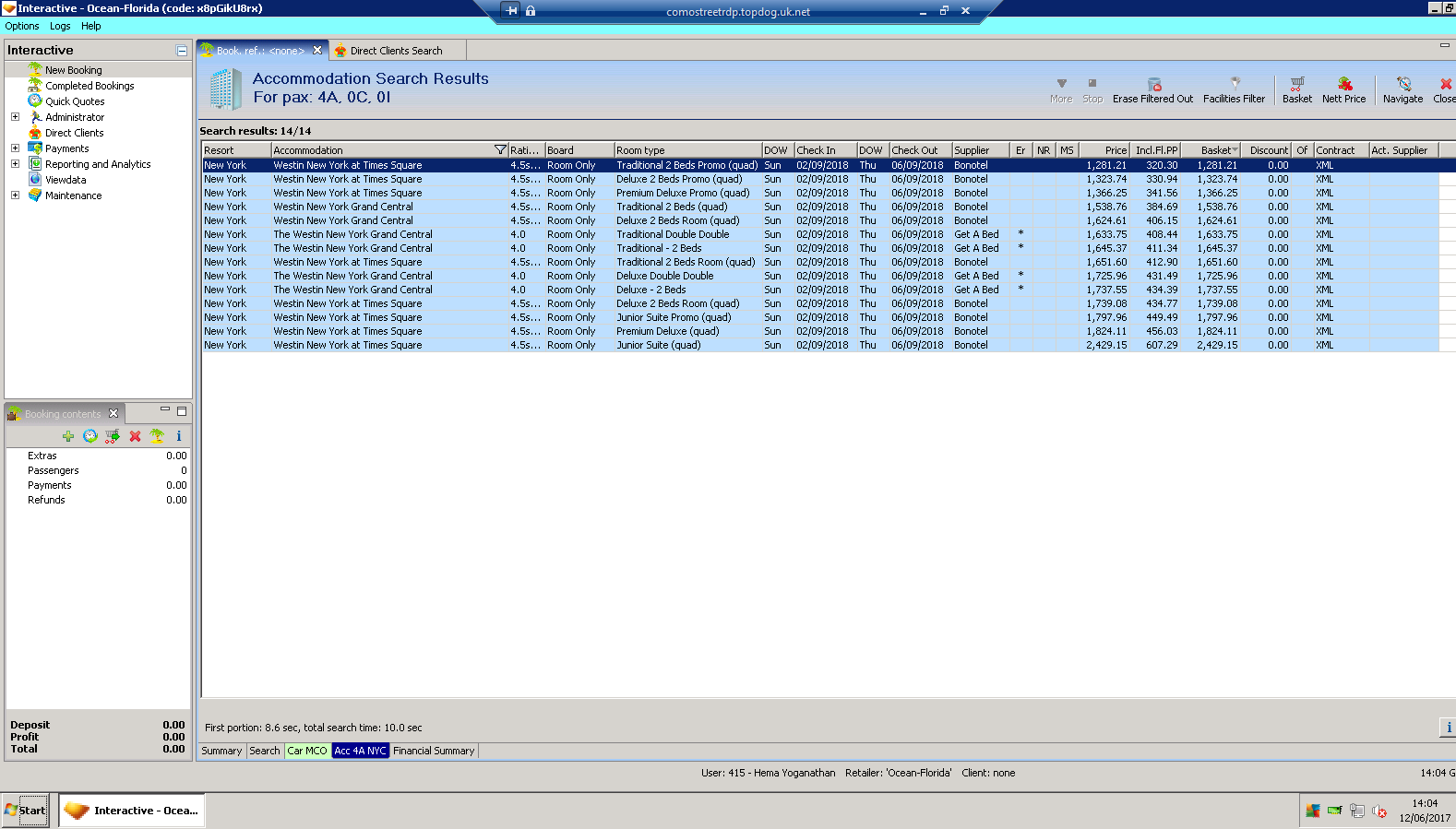Image resolution: width=1456 pixels, height=829 pixels.
Task: Click the filter funnel on Accommodation column
Action: [500, 150]
